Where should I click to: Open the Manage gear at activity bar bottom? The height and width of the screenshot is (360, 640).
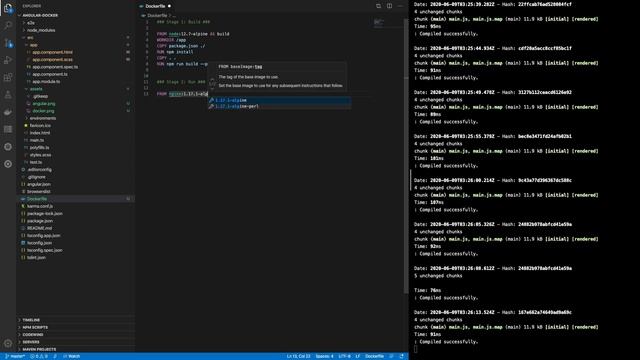pyautogui.click(x=8, y=344)
